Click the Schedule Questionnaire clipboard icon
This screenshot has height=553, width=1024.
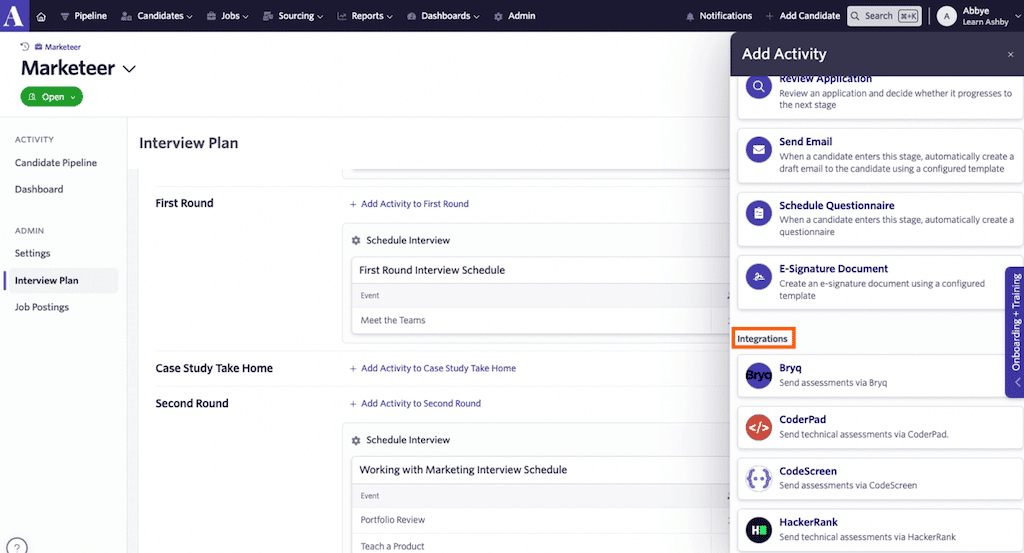759,213
